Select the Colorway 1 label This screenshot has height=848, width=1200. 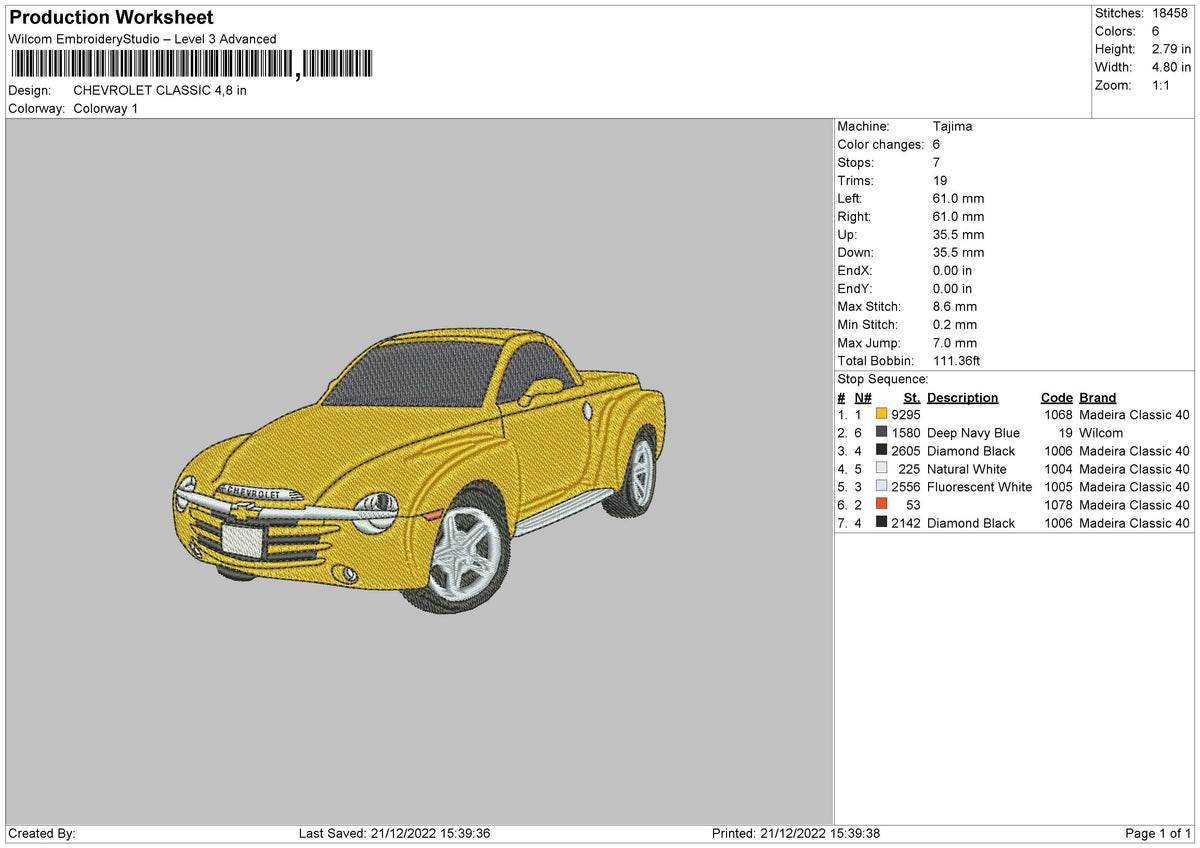(105, 108)
